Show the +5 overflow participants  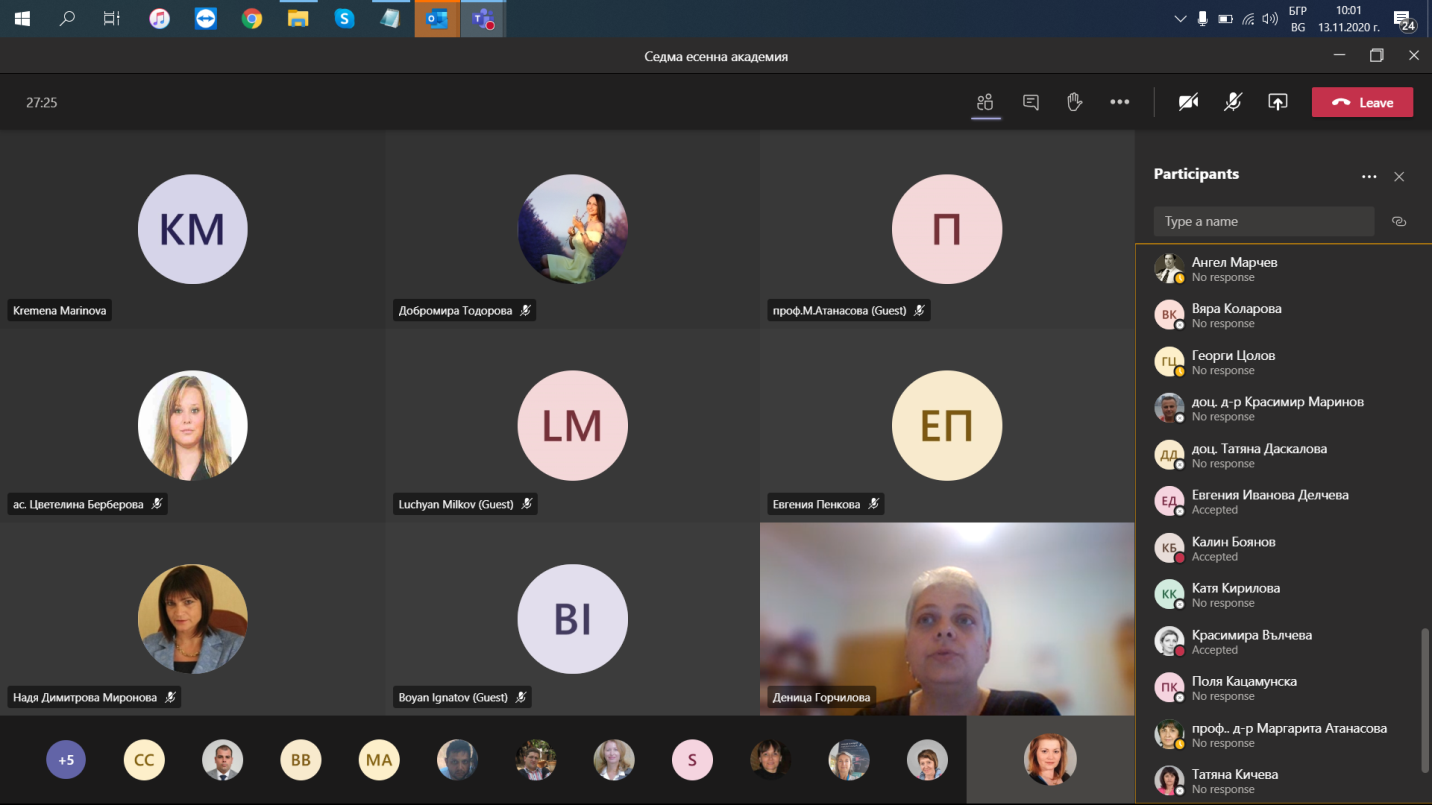point(66,760)
